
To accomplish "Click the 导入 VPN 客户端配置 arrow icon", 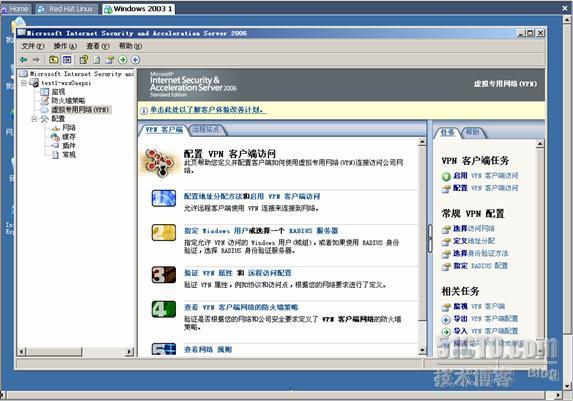I will point(446,332).
